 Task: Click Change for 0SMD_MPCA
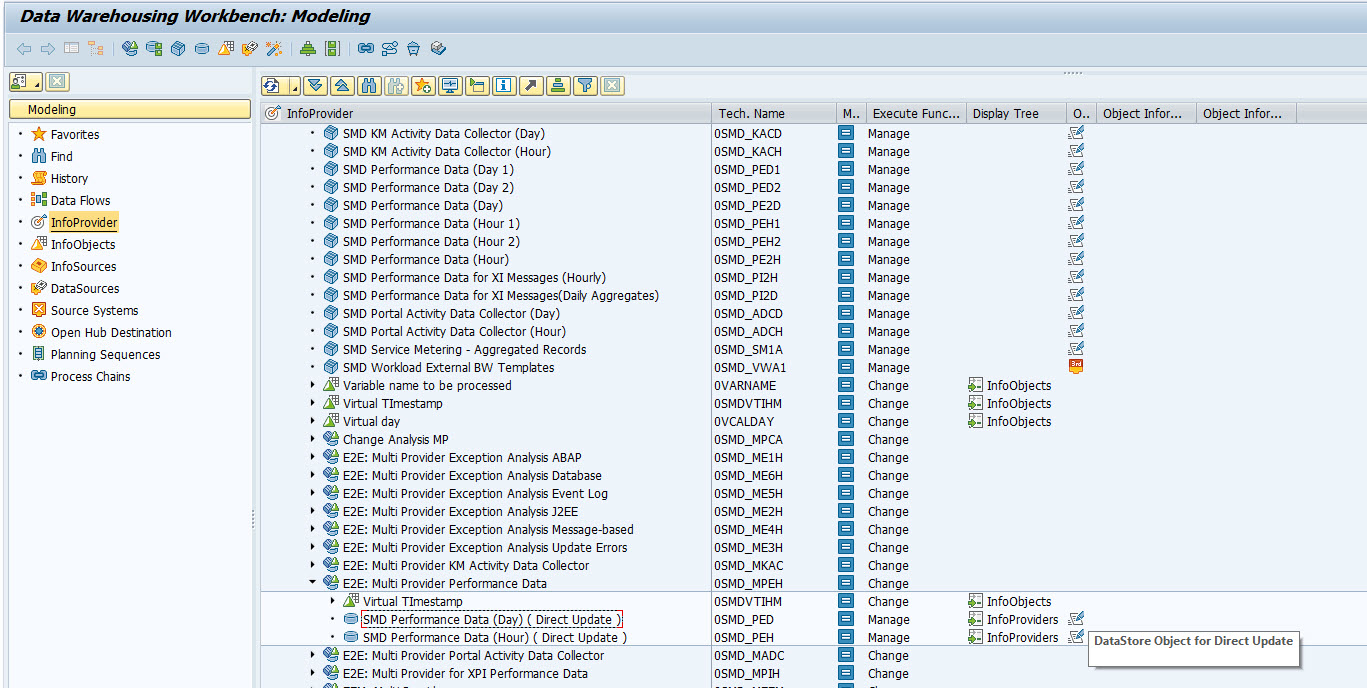pyautogui.click(x=888, y=439)
